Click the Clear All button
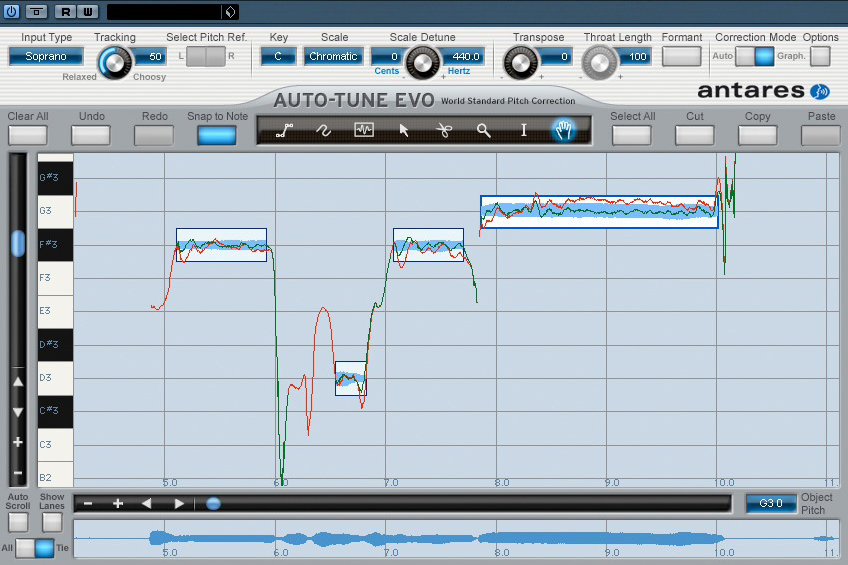Image resolution: width=848 pixels, height=565 pixels. coord(28,135)
